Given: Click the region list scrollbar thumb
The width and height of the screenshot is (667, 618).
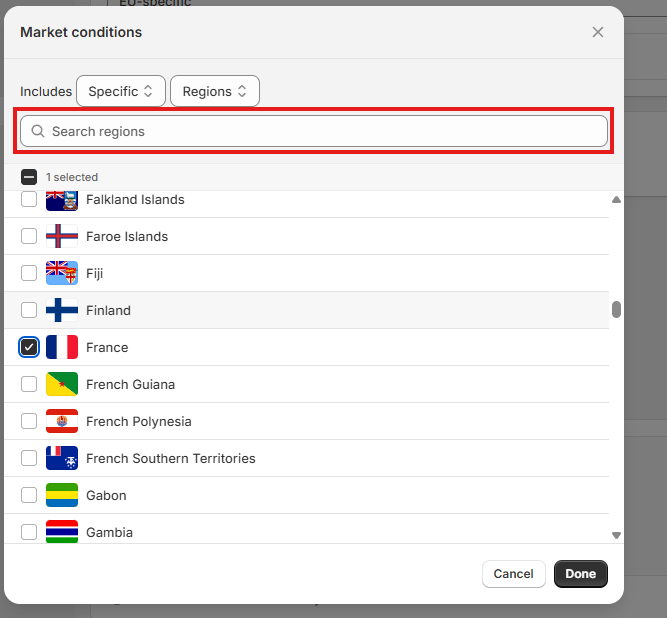Looking at the screenshot, I should click(x=616, y=310).
